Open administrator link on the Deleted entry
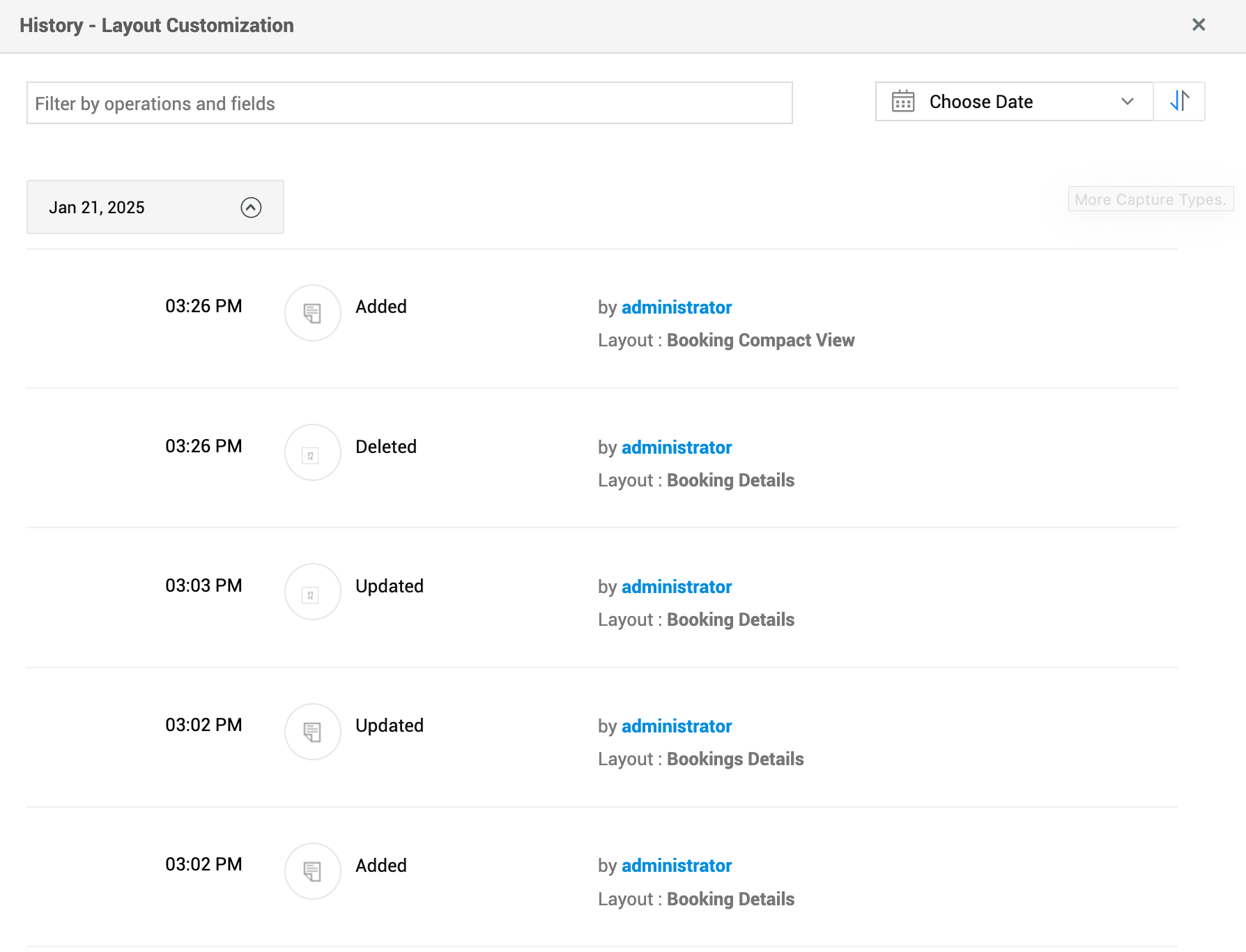Image resolution: width=1246 pixels, height=952 pixels. pos(677,447)
